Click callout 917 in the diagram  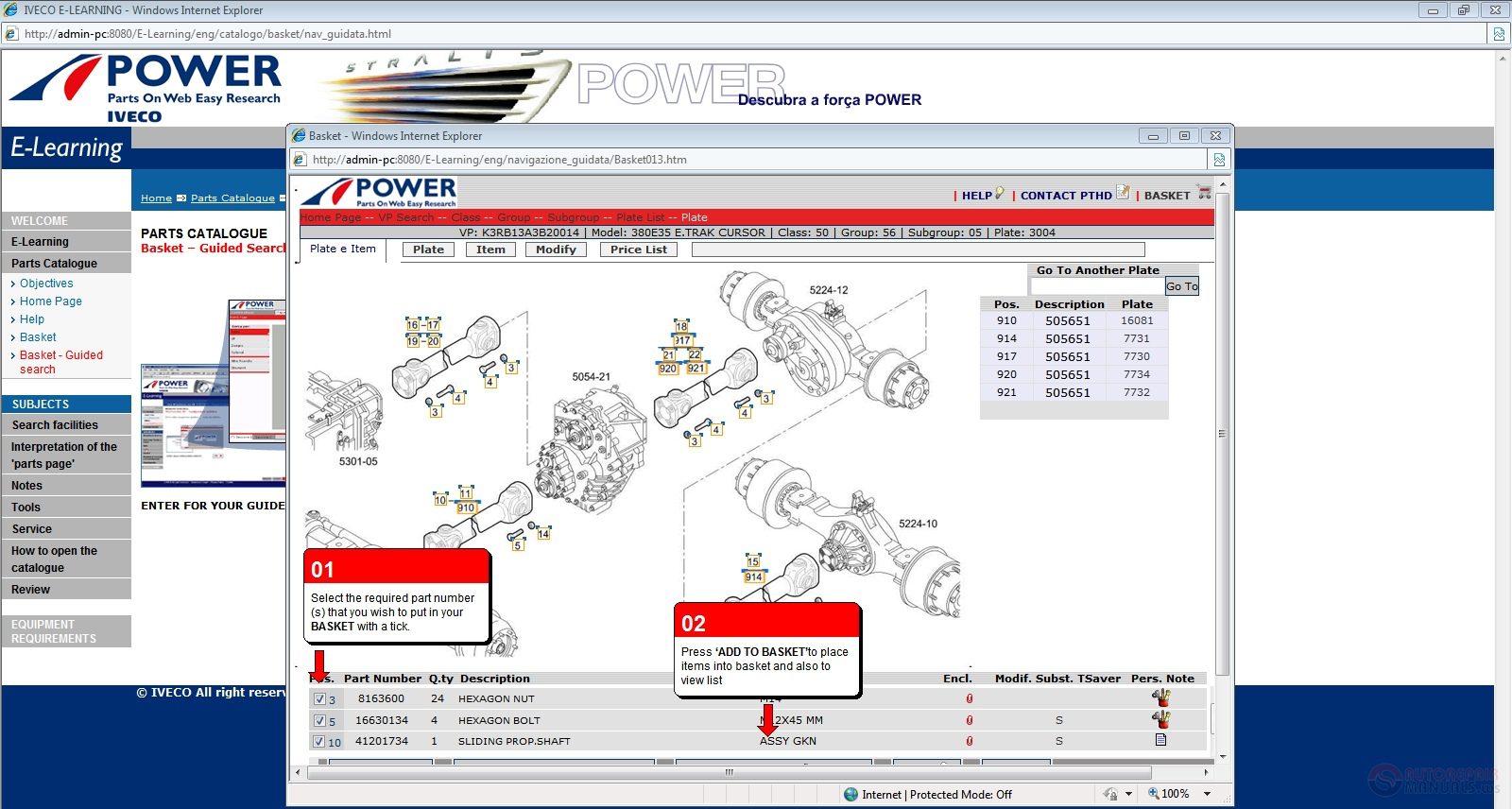[x=682, y=340]
